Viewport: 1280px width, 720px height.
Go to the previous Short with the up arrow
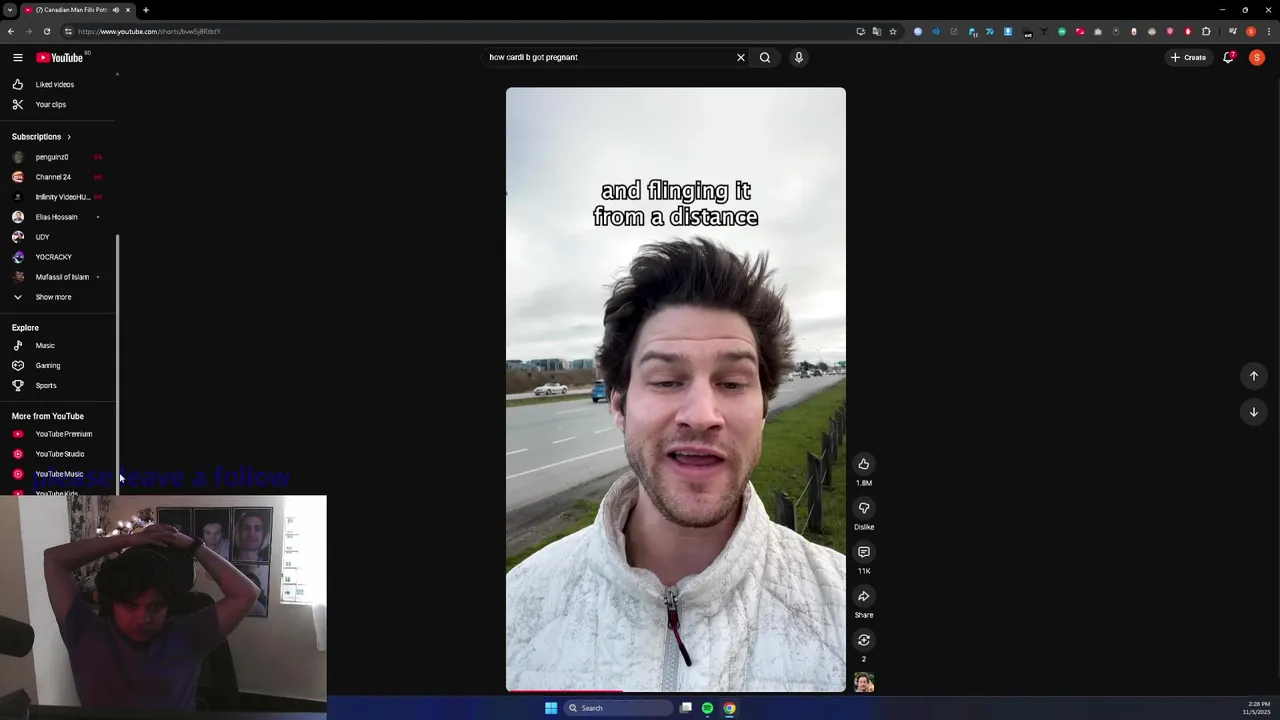pos(1254,376)
